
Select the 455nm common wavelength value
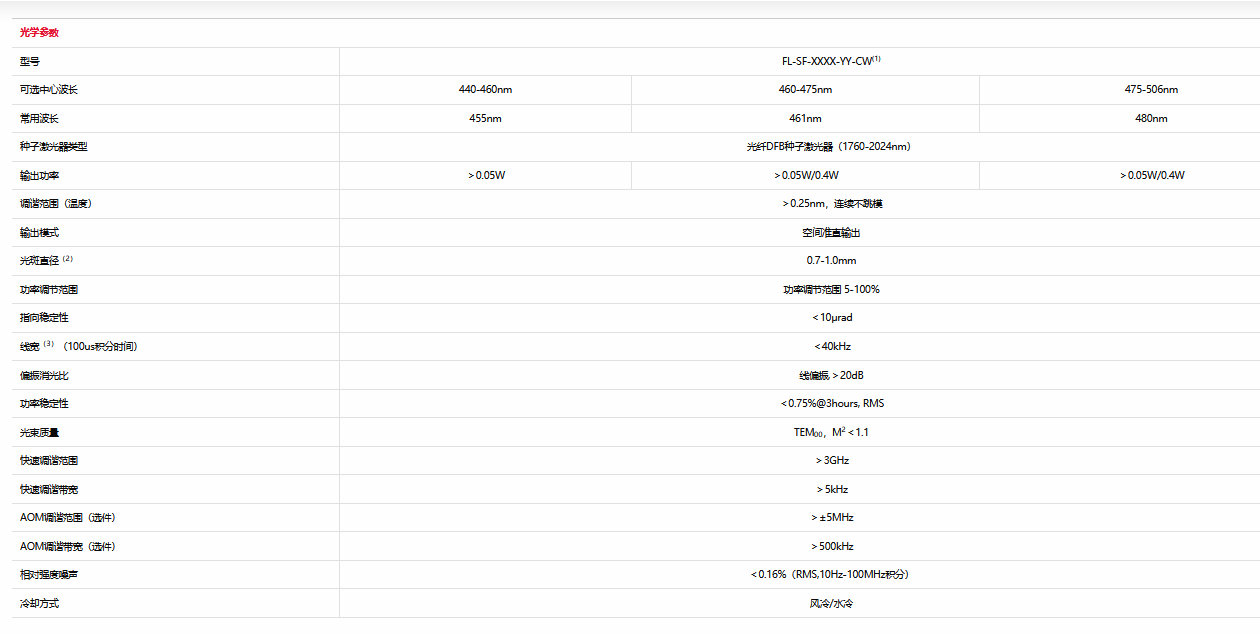(x=485, y=118)
